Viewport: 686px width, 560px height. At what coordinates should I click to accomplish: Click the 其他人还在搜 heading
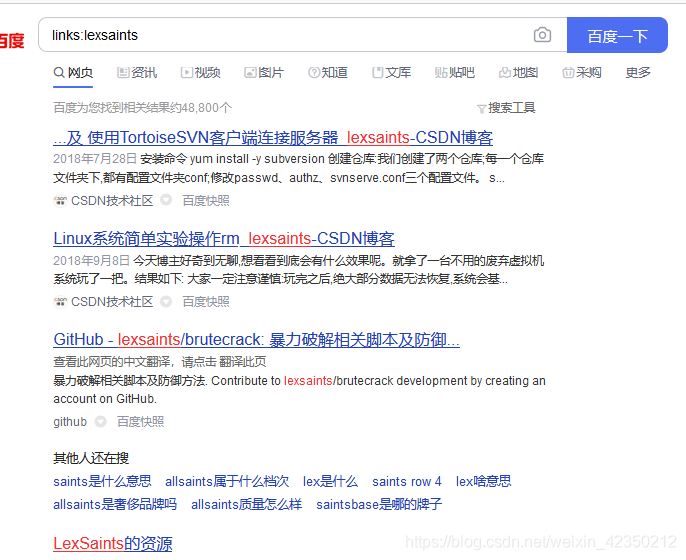point(91,458)
